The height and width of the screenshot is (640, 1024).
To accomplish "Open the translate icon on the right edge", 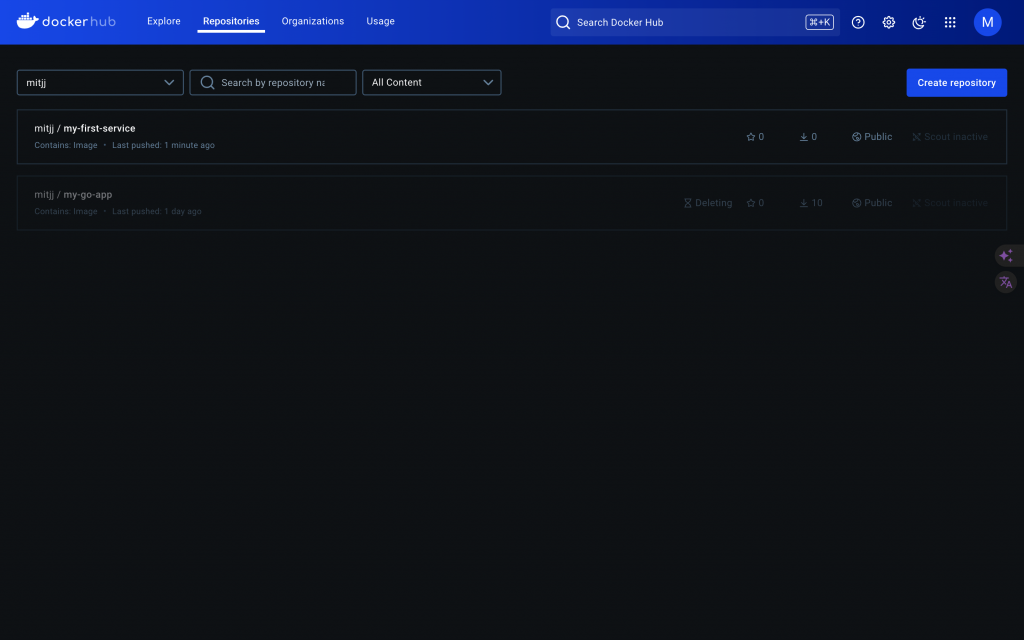I will [1006, 282].
